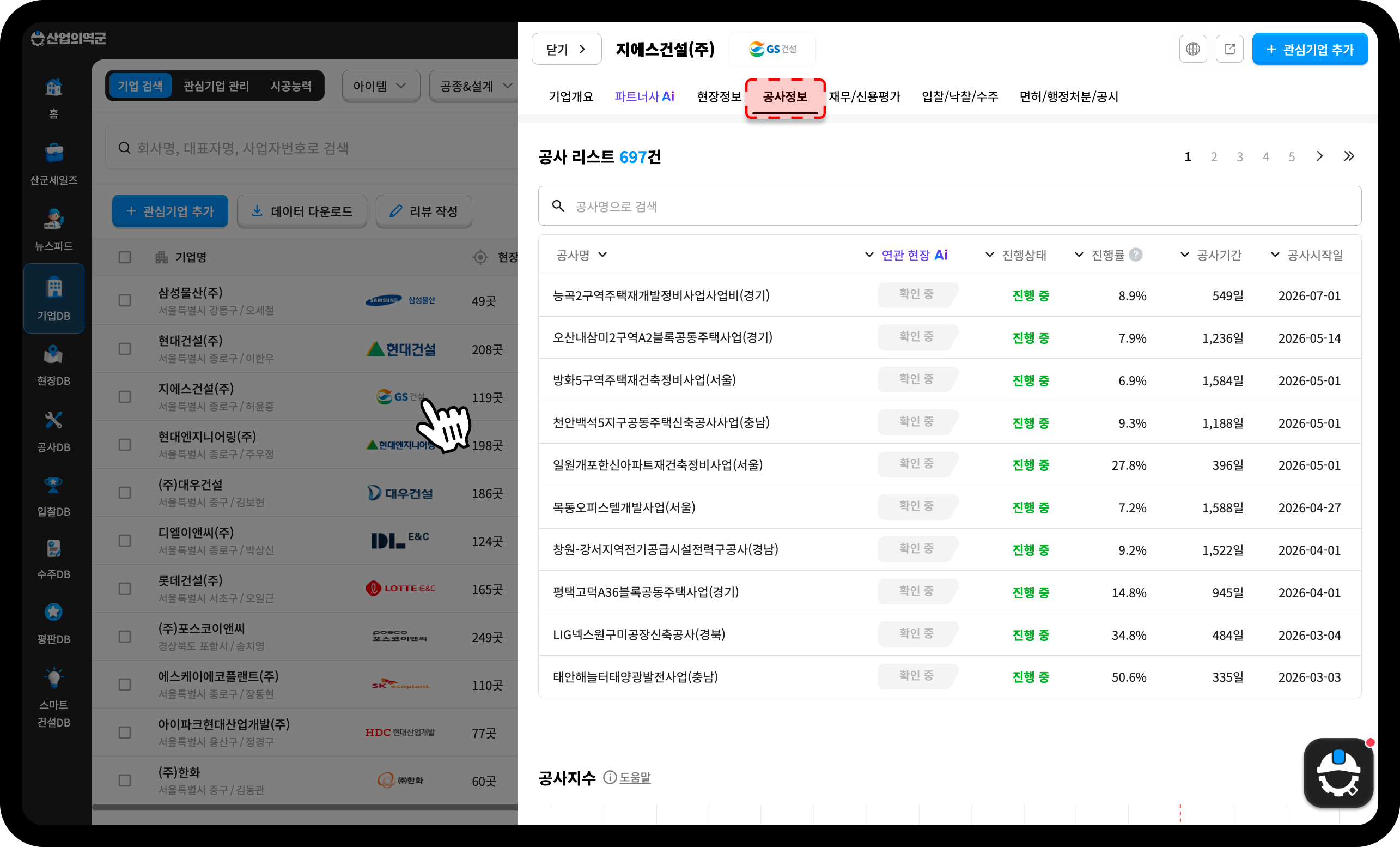Open 입찰DB trophy icon

53,485
